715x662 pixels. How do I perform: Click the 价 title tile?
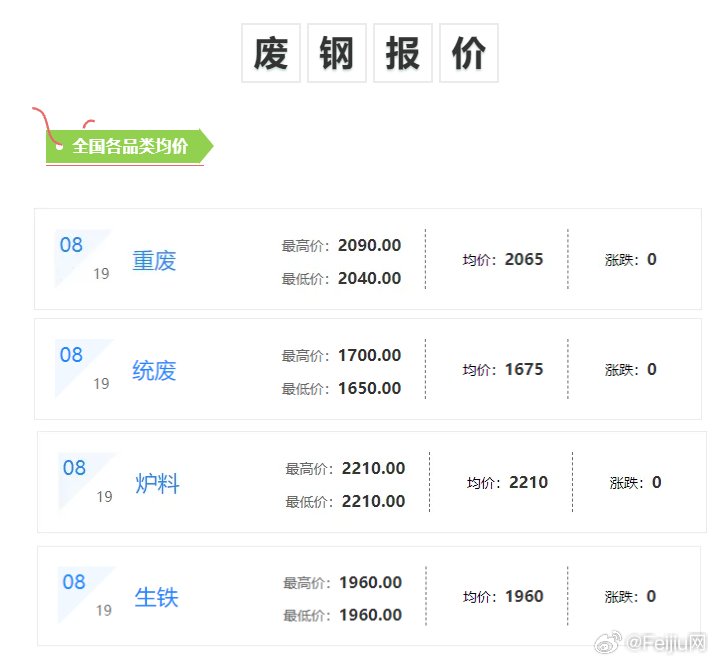pyautogui.click(x=469, y=53)
